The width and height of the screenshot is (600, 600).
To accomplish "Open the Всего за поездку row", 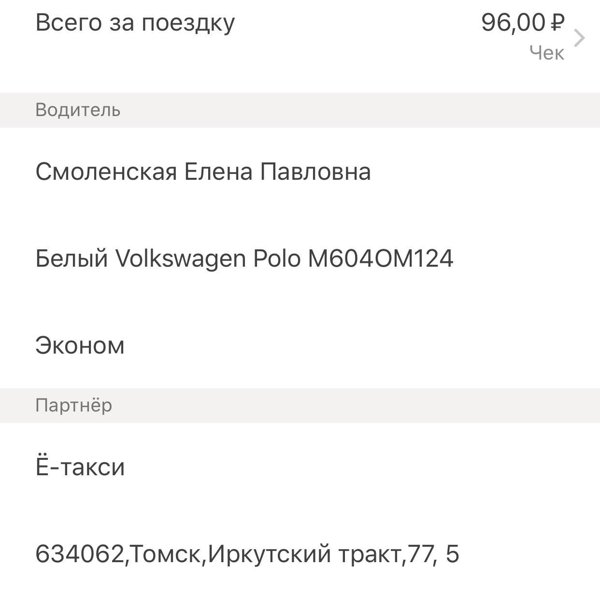I will tap(300, 38).
